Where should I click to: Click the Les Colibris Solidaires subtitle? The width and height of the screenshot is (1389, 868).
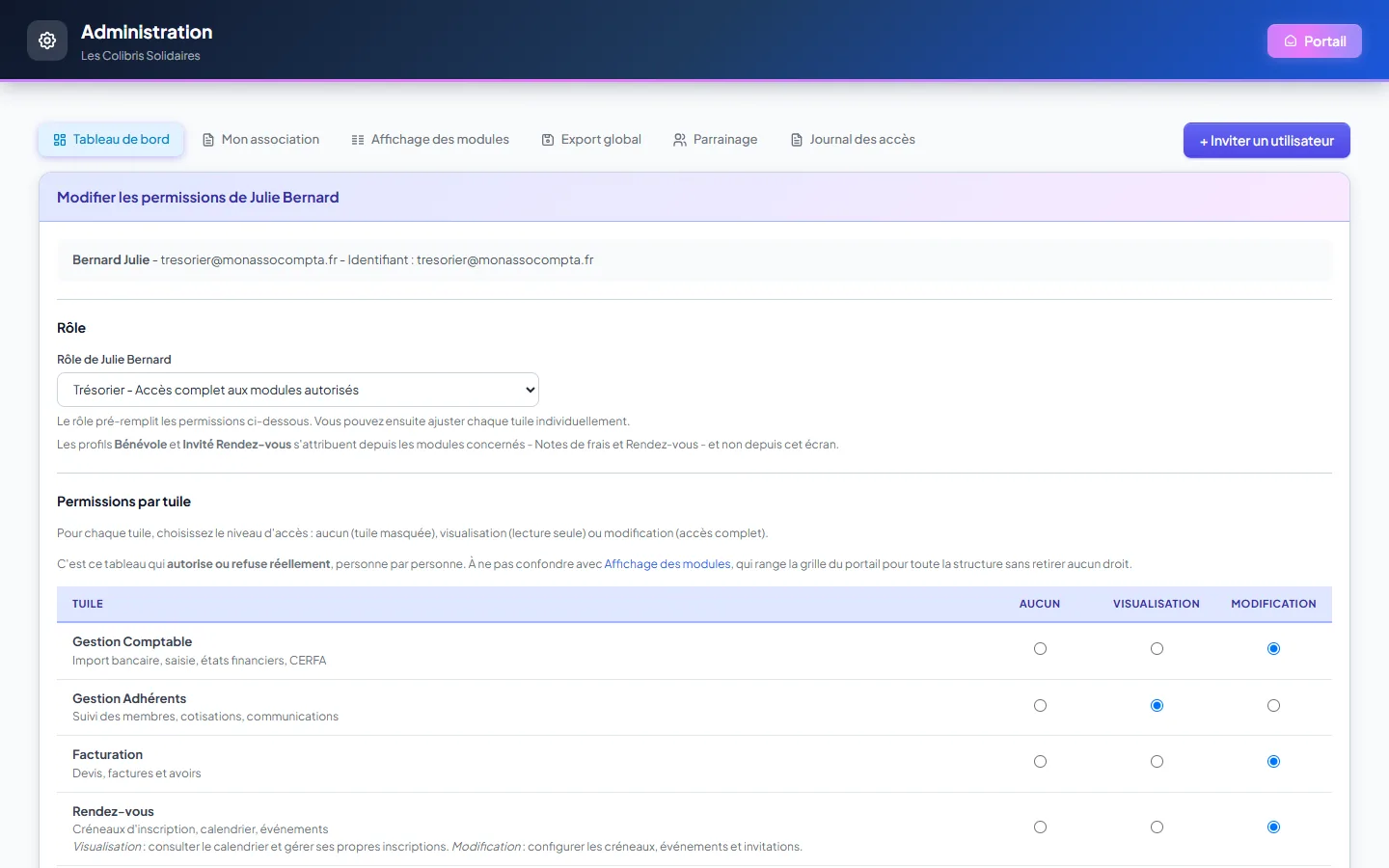click(141, 56)
